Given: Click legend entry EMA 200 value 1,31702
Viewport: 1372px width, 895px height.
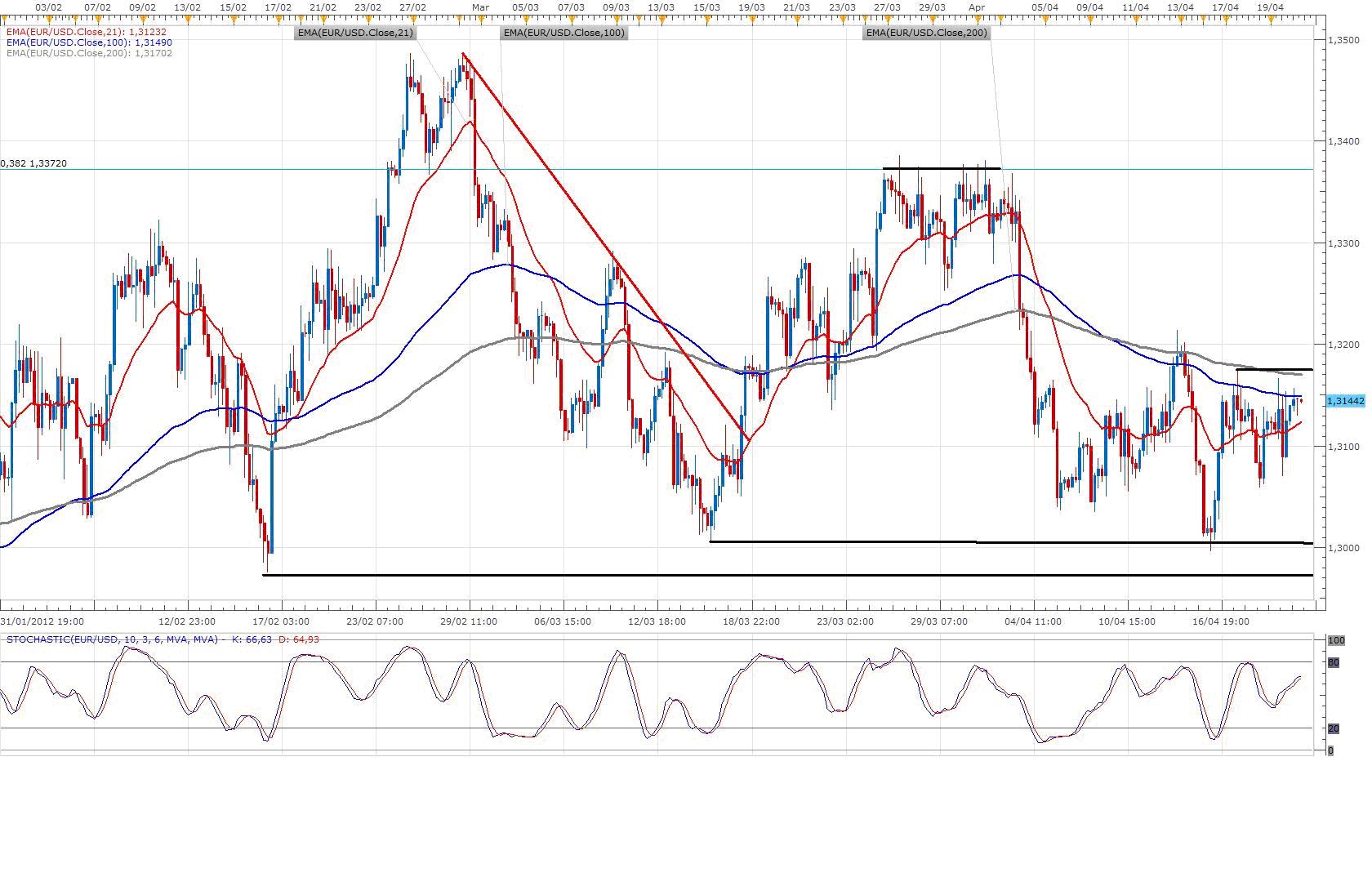Looking at the screenshot, I should (88, 53).
